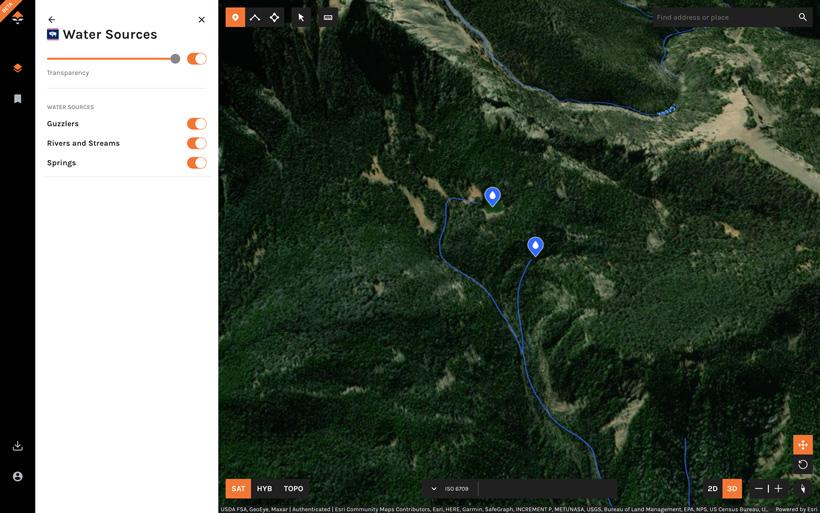This screenshot has width=820, height=513.
Task: Open the bookmarks saved items icon
Action: [17, 99]
